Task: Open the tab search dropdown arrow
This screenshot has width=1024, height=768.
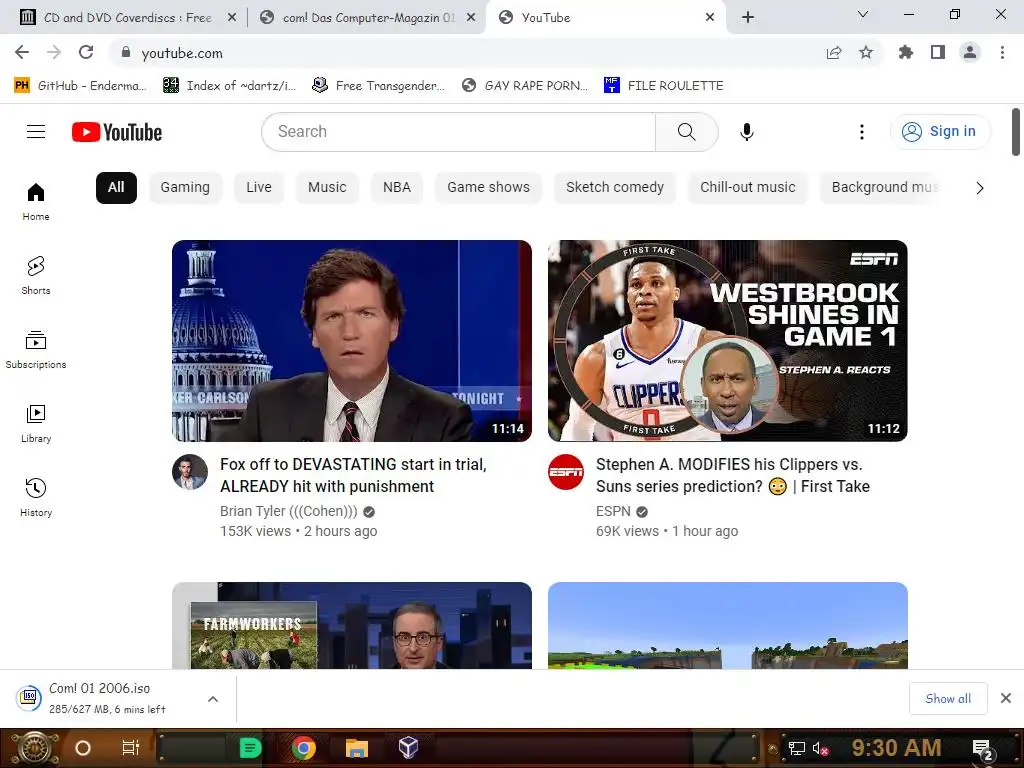Action: 863,14
